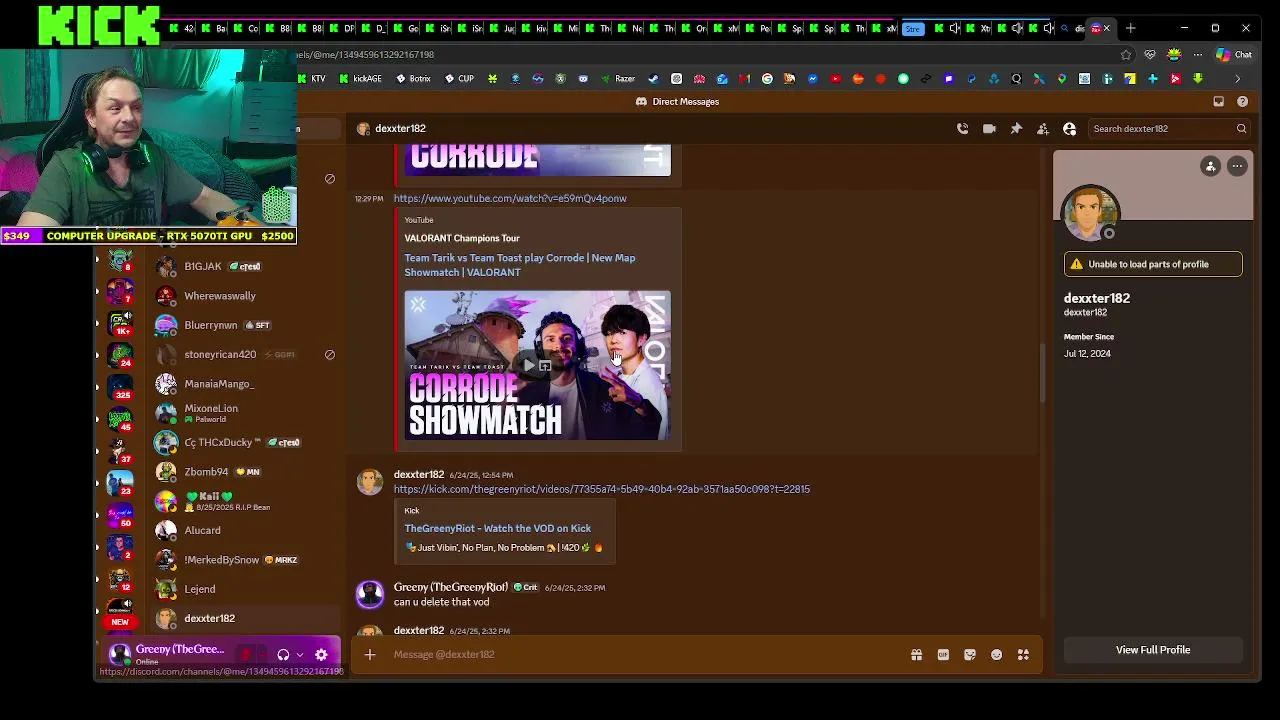1280x720 pixels.
Task: Start a voice call with dexxter182
Action: [x=962, y=128]
